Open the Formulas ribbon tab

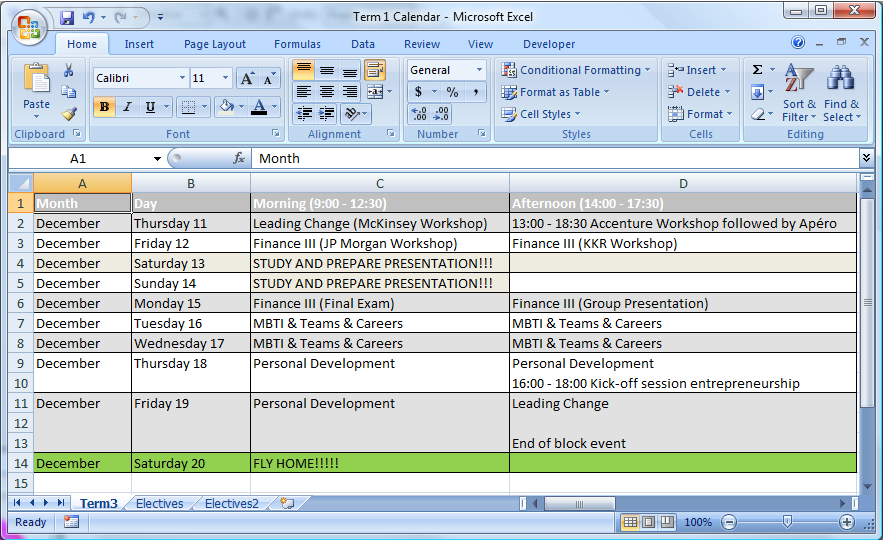(x=297, y=44)
